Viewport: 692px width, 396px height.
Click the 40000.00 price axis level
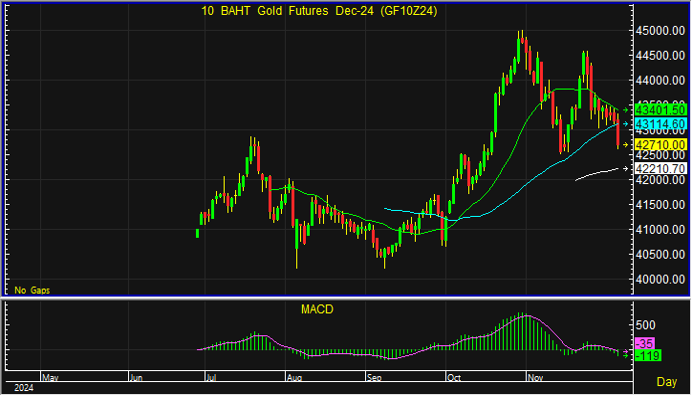coord(660,279)
